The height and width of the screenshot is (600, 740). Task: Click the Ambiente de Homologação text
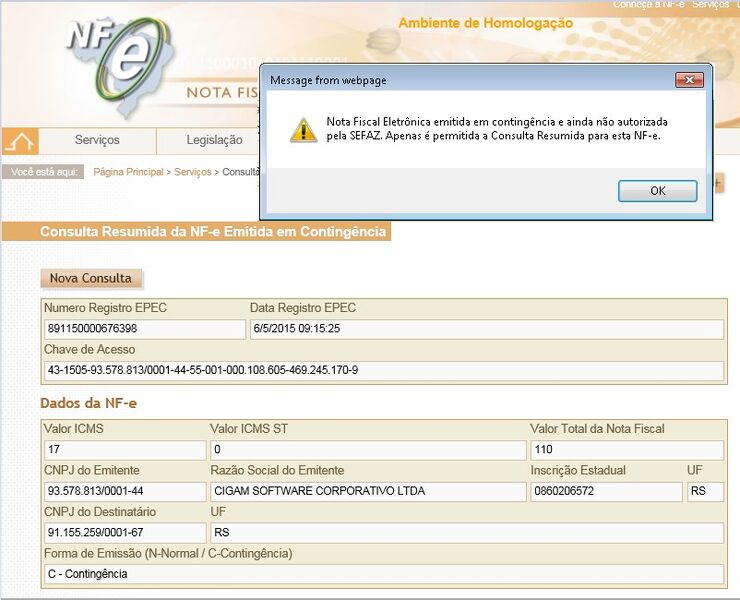486,23
